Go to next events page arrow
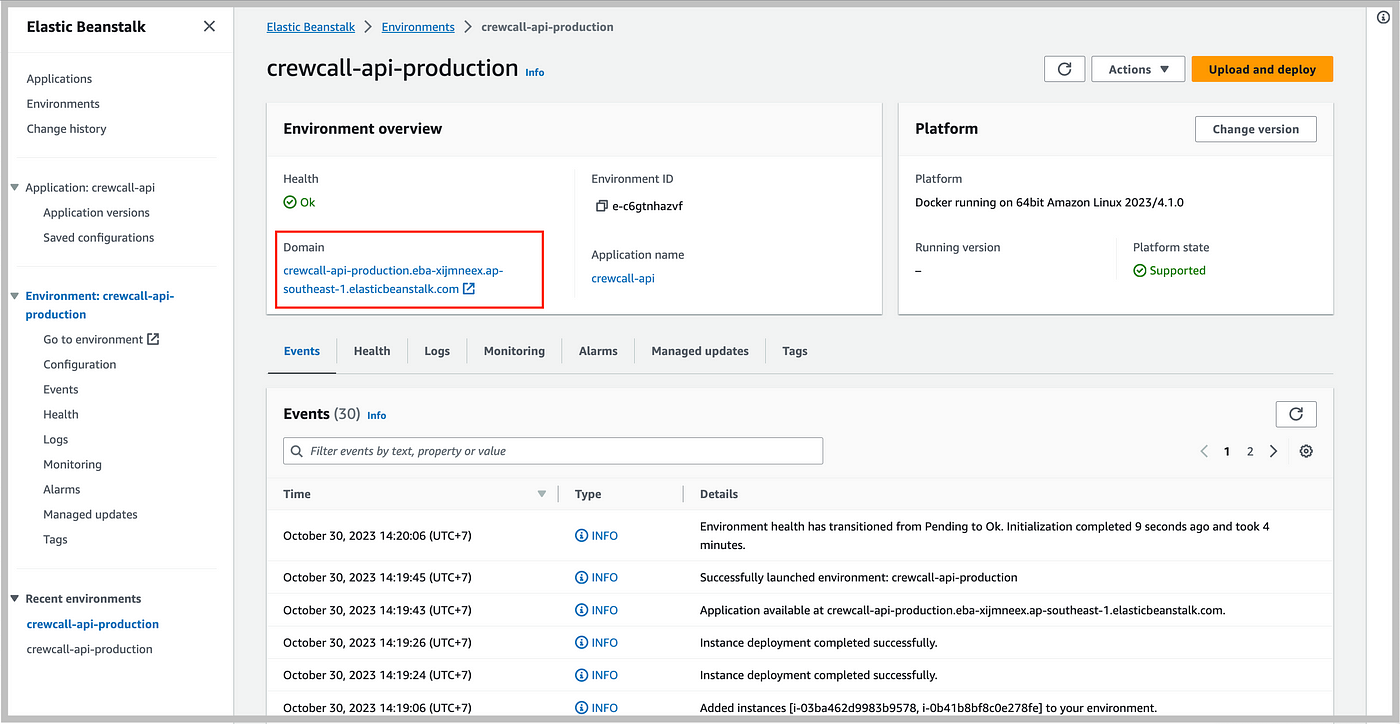1400x724 pixels. 1273,451
